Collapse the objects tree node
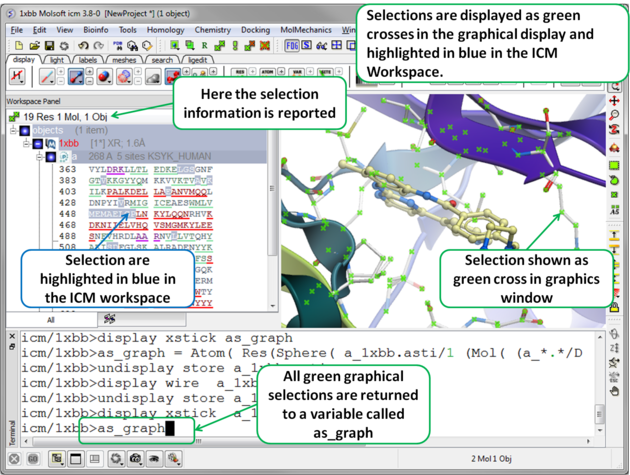 click(x=13, y=131)
